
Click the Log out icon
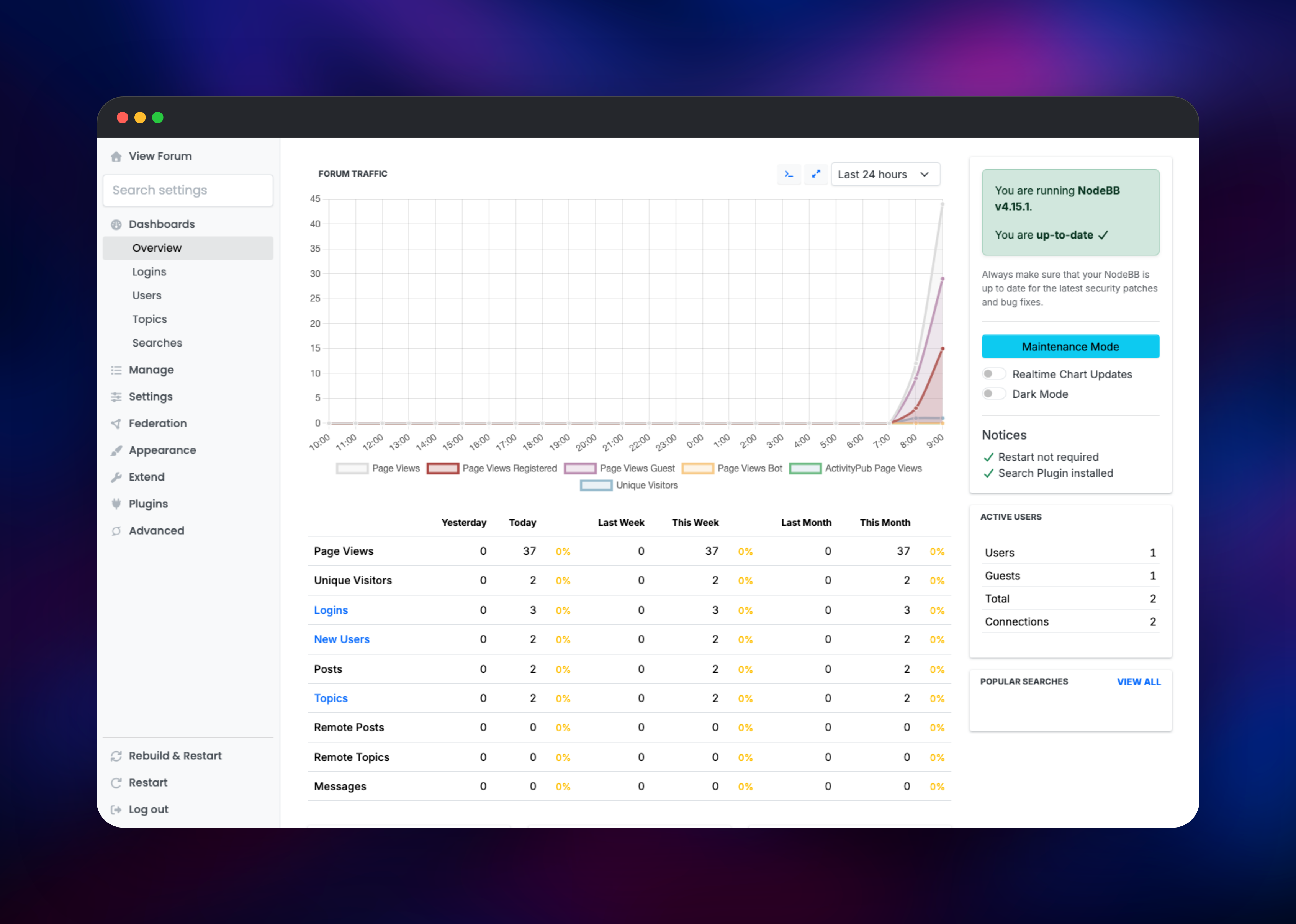pyautogui.click(x=116, y=810)
